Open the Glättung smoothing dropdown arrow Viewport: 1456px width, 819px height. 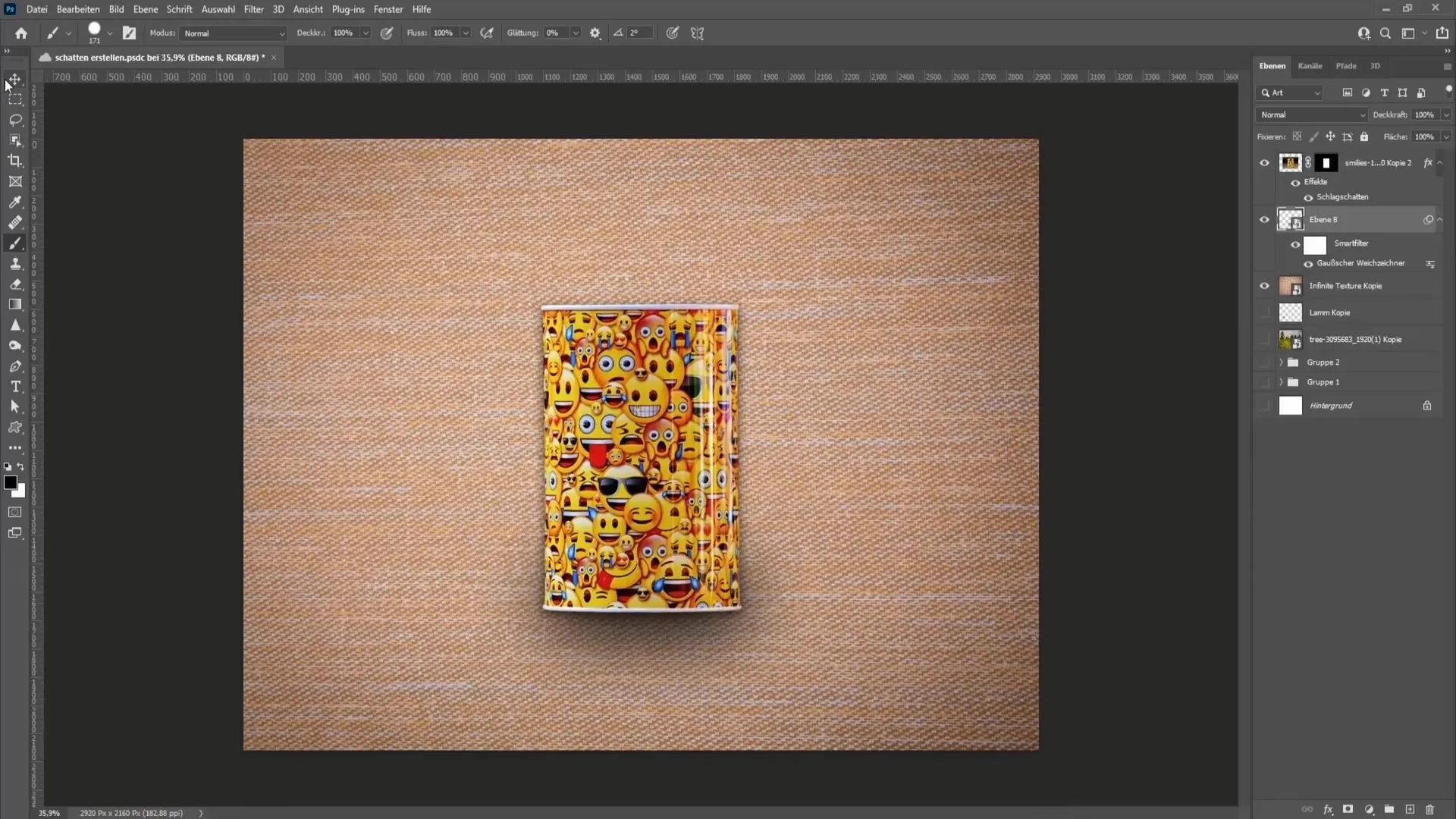click(576, 33)
